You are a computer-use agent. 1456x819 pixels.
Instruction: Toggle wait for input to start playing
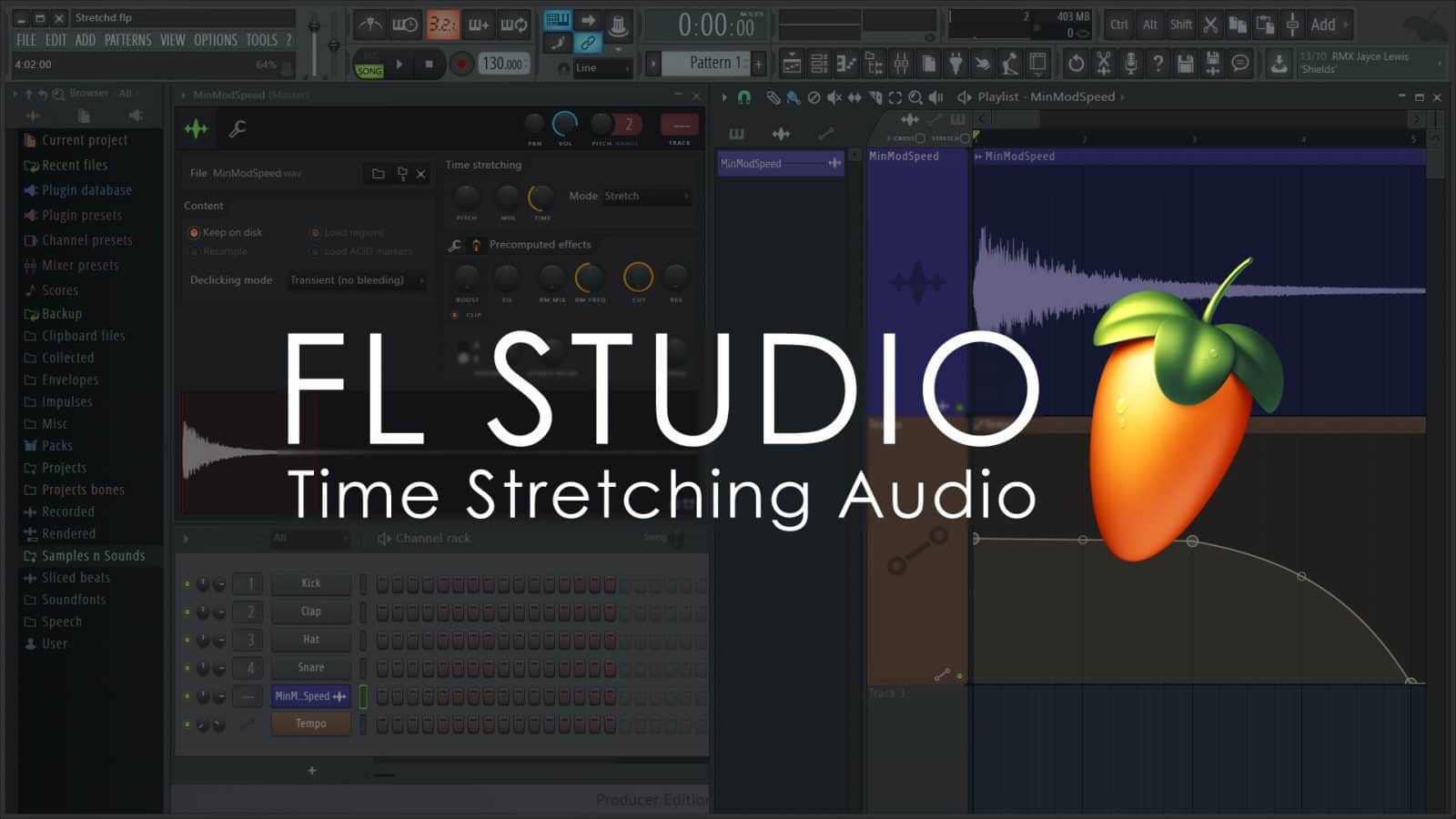(405, 25)
